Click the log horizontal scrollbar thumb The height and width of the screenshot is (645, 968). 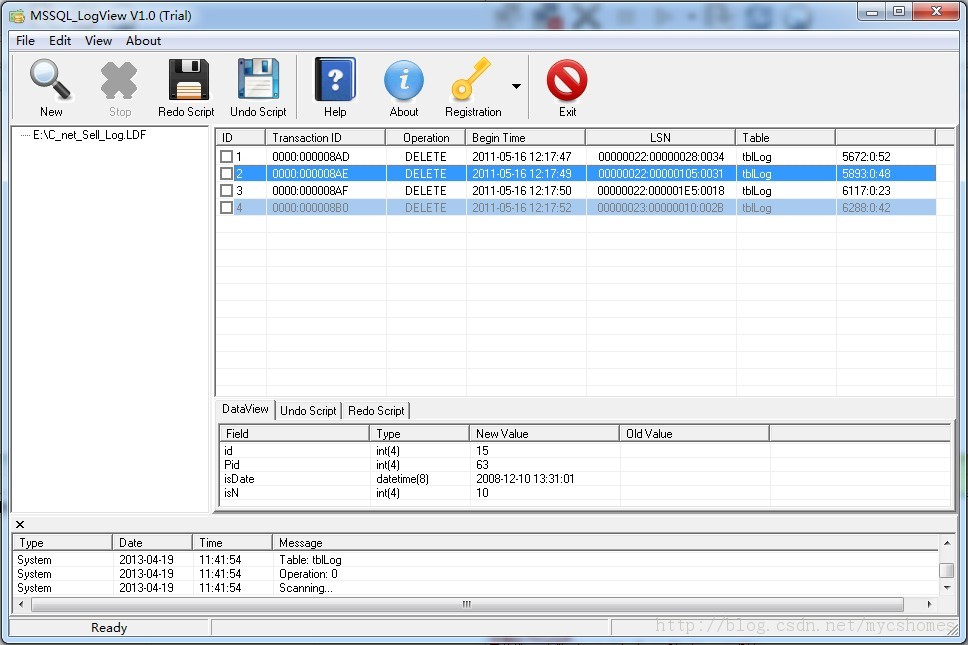[x=467, y=604]
